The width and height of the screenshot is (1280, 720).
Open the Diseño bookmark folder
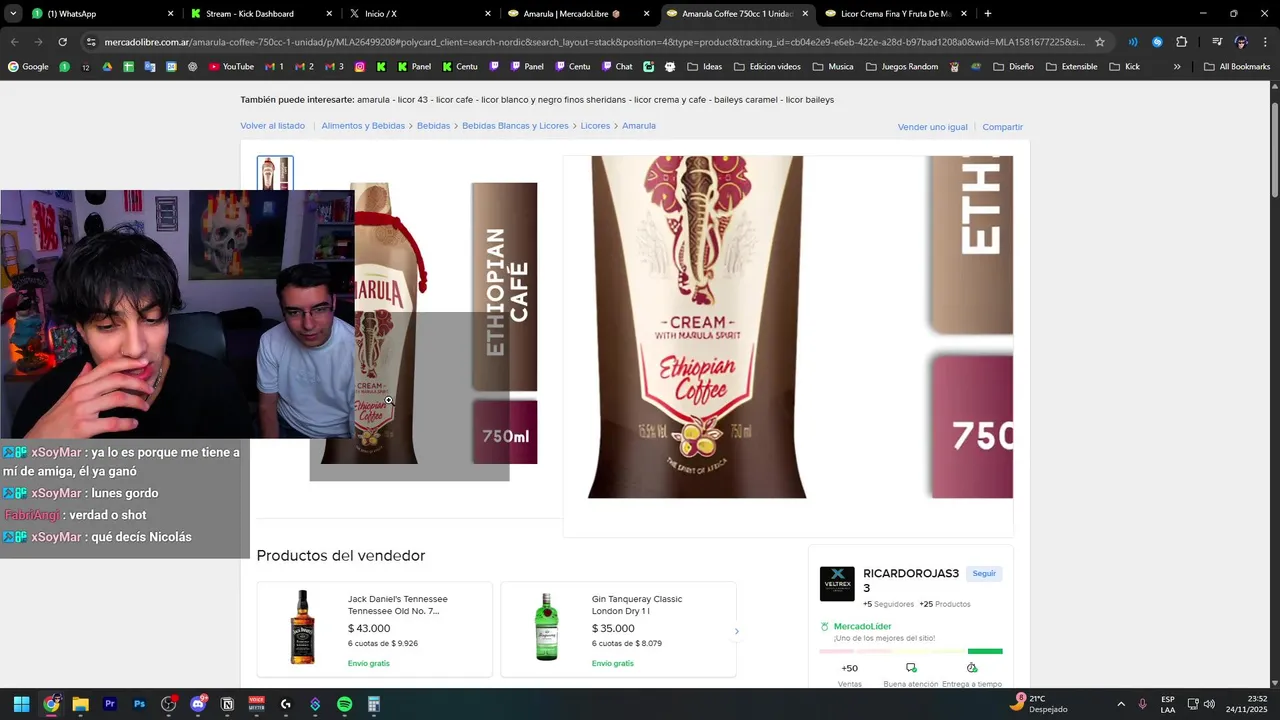point(1013,67)
